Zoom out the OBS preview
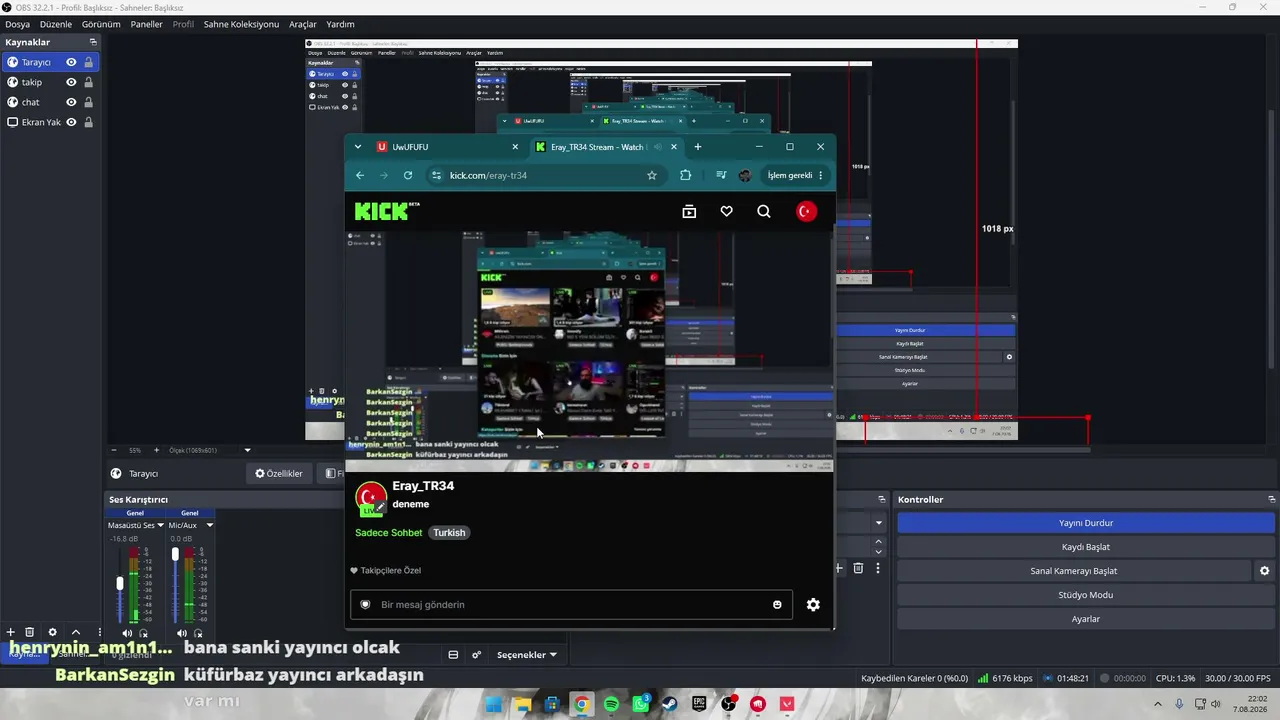 pyautogui.click(x=113, y=450)
